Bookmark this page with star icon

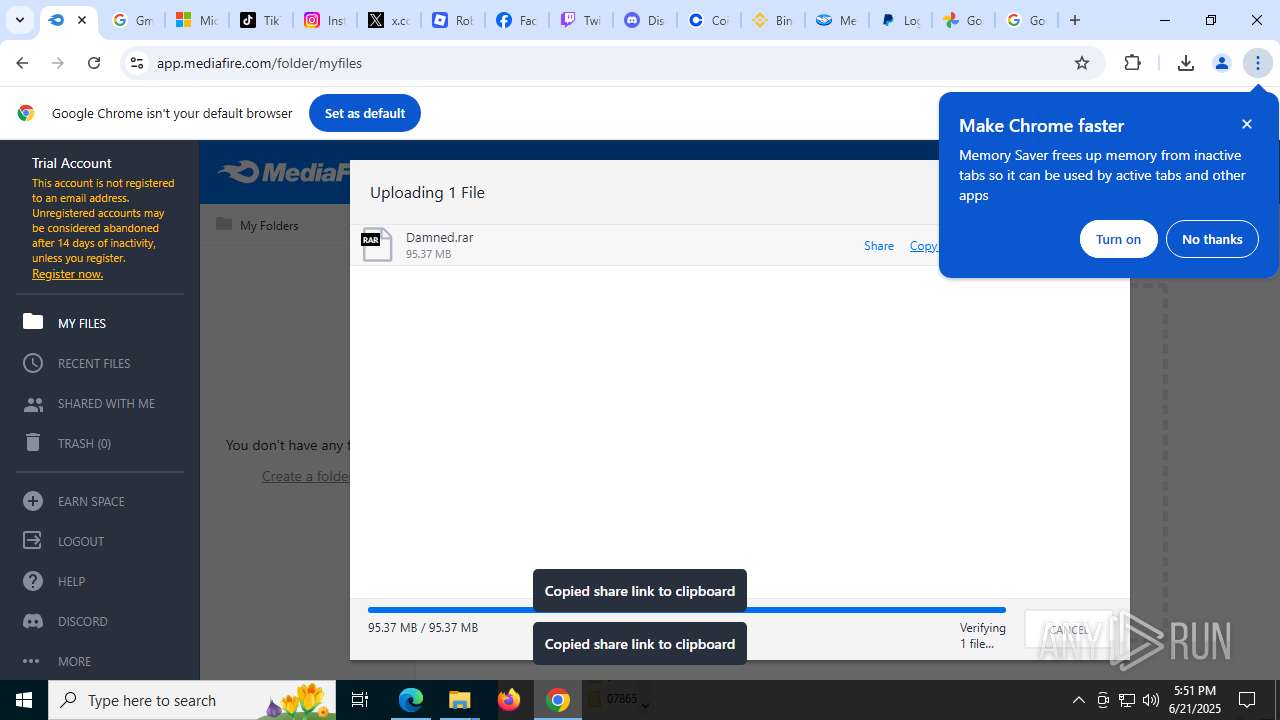coord(1082,63)
